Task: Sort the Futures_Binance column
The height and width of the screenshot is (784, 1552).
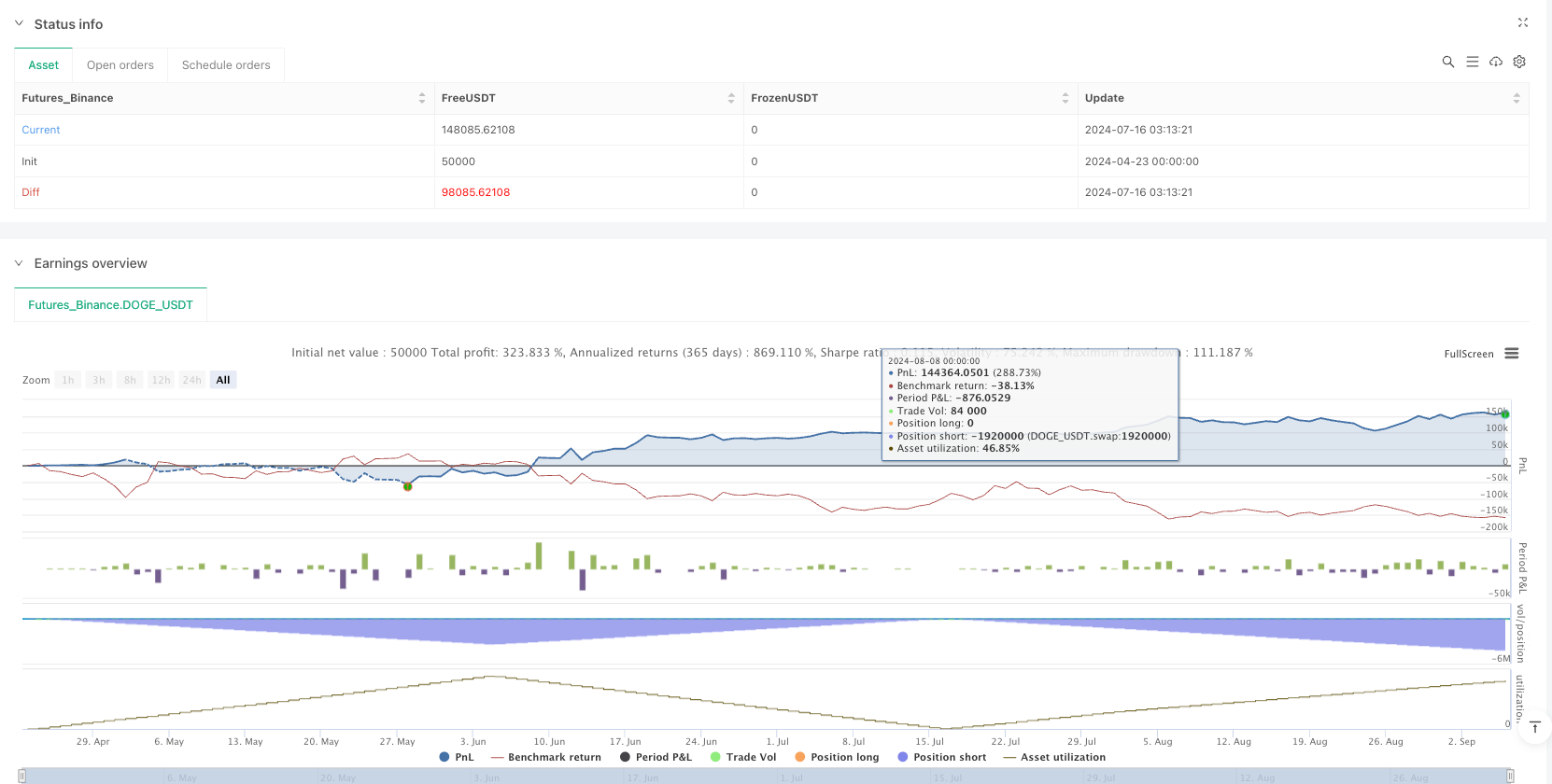Action: (422, 98)
